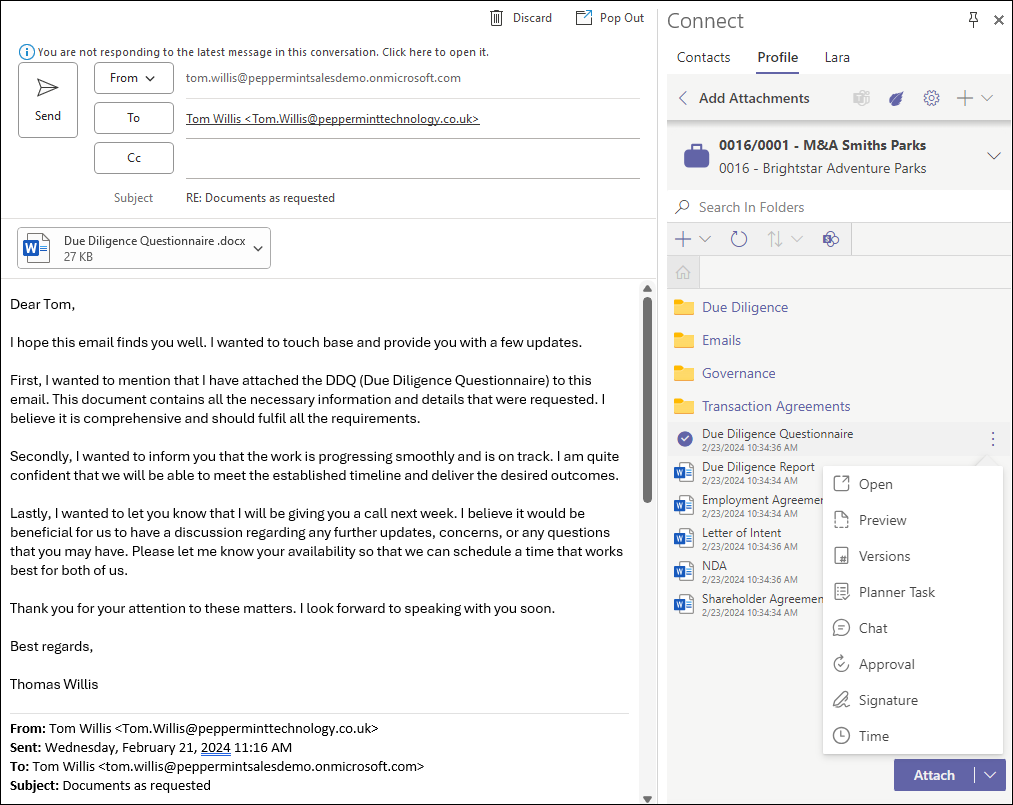
Task: Open dropdown beside the add-item plus
Action: 705,239
